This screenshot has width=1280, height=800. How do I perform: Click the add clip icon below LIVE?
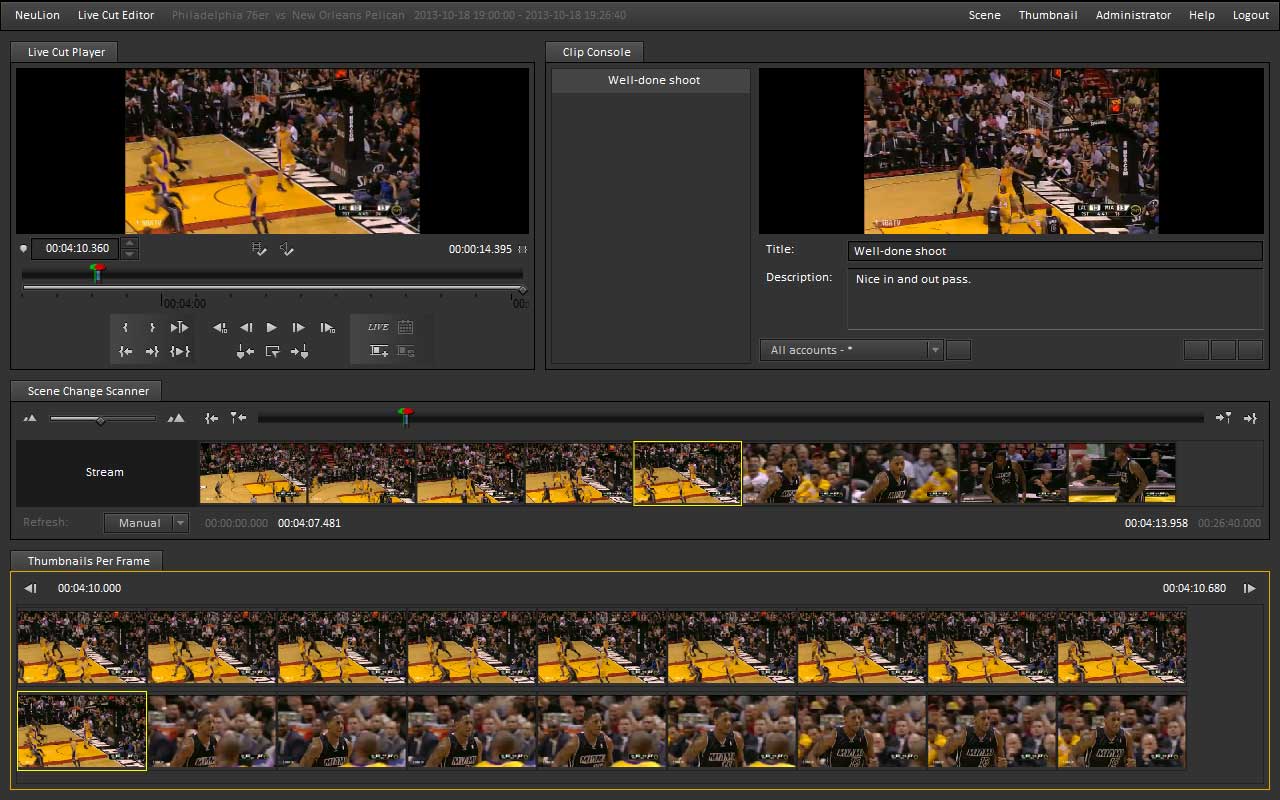pyautogui.click(x=378, y=351)
